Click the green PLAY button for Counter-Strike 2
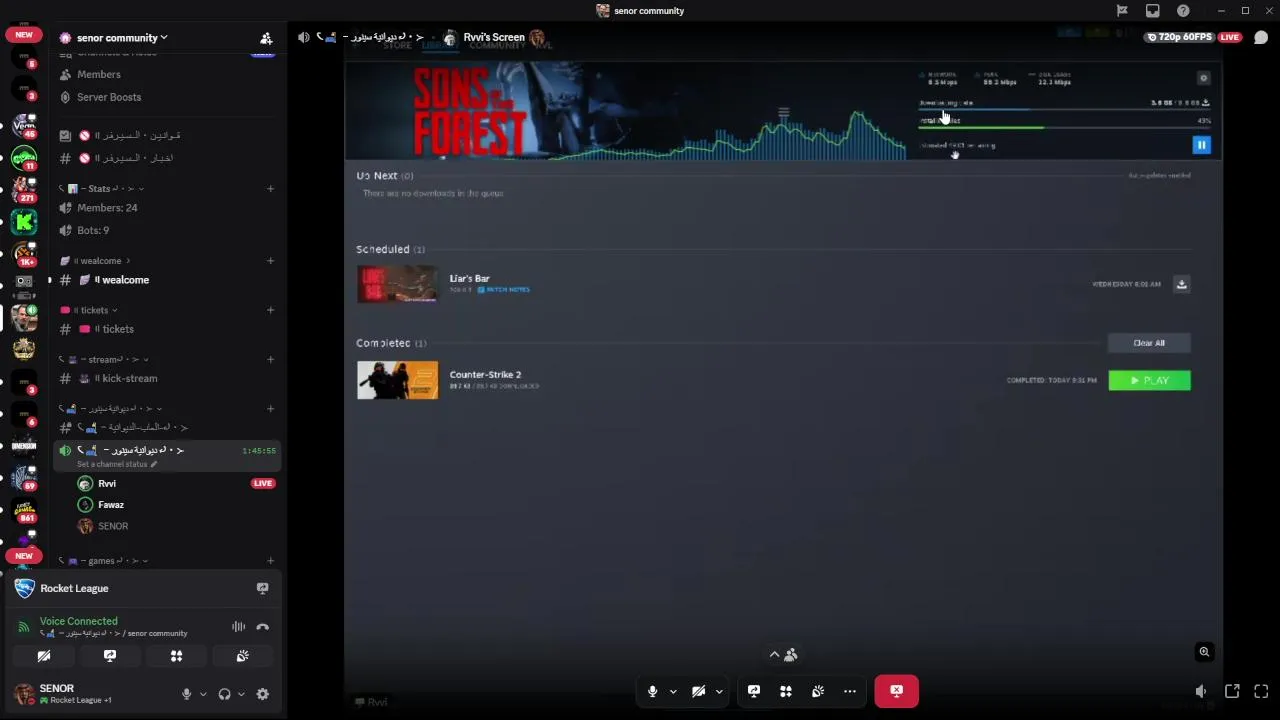Image resolution: width=1280 pixels, height=720 pixels. tap(1149, 380)
